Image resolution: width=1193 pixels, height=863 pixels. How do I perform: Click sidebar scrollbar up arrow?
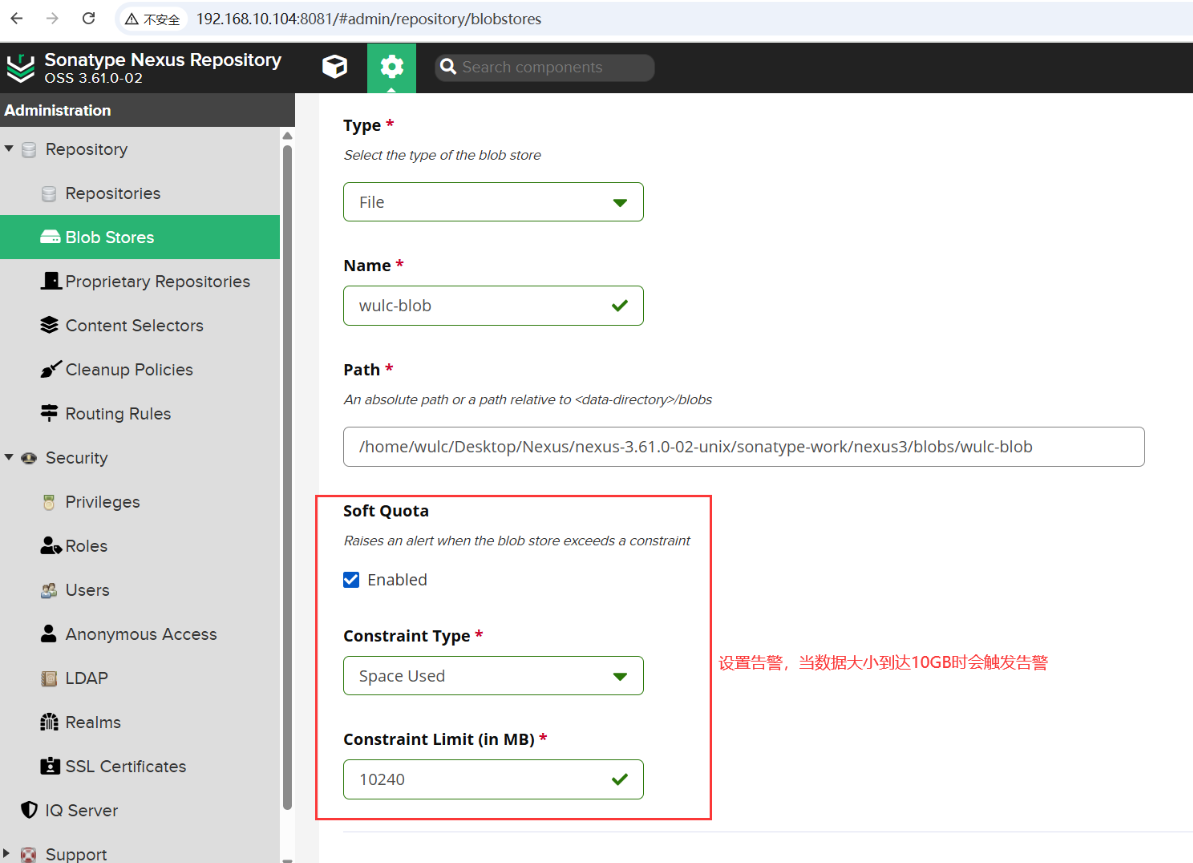tap(287, 135)
